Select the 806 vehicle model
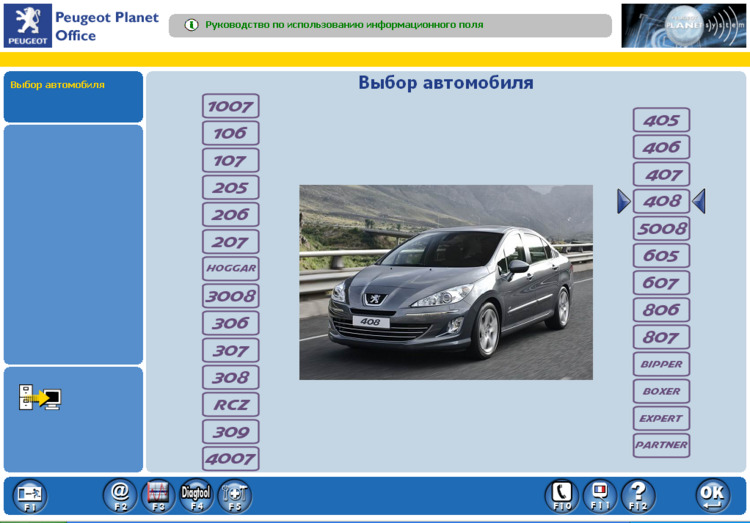This screenshot has height=523, width=750. pyautogui.click(x=662, y=310)
